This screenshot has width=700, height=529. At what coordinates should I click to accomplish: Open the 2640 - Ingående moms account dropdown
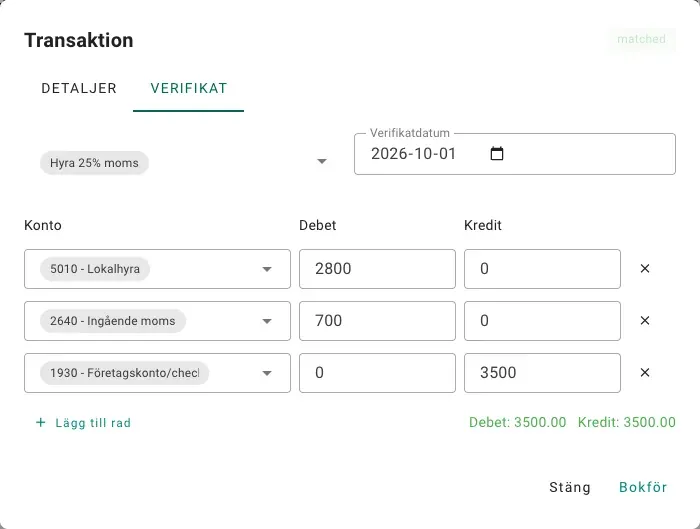(267, 321)
